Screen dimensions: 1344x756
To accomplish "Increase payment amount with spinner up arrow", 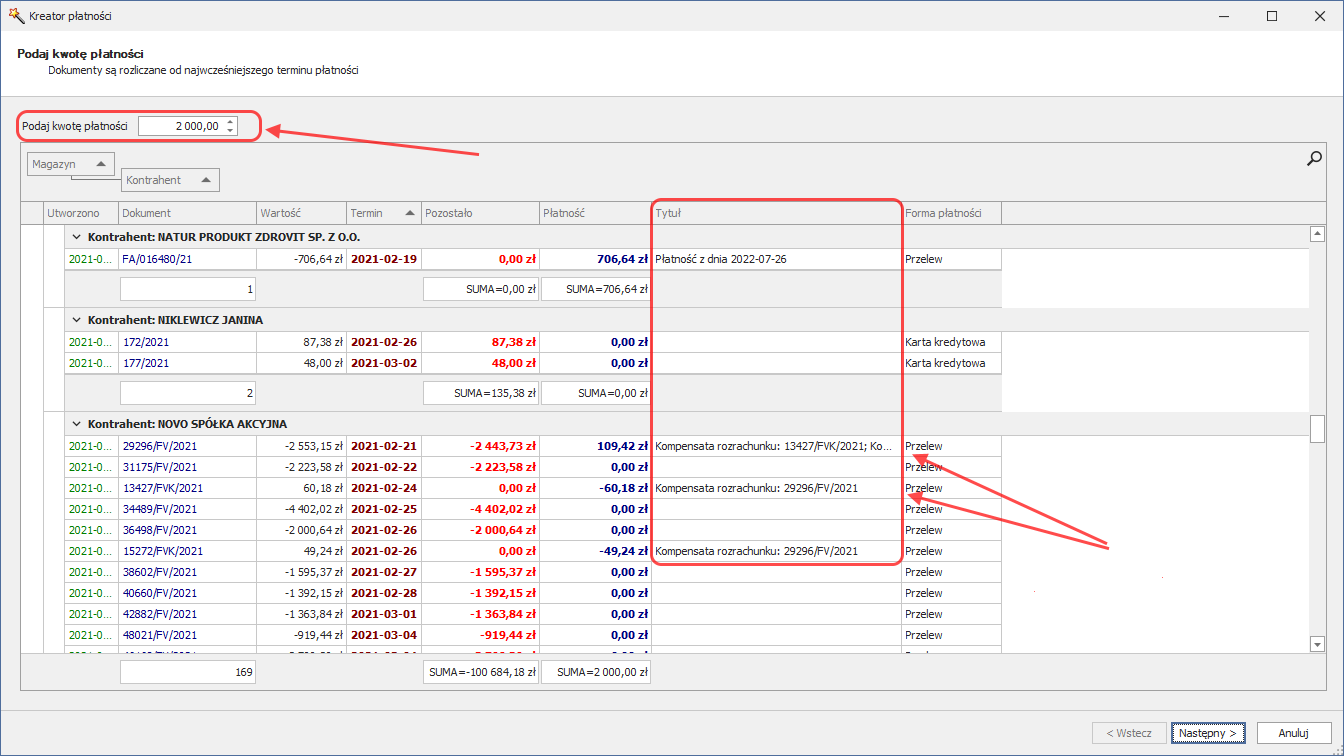I will 231,122.
